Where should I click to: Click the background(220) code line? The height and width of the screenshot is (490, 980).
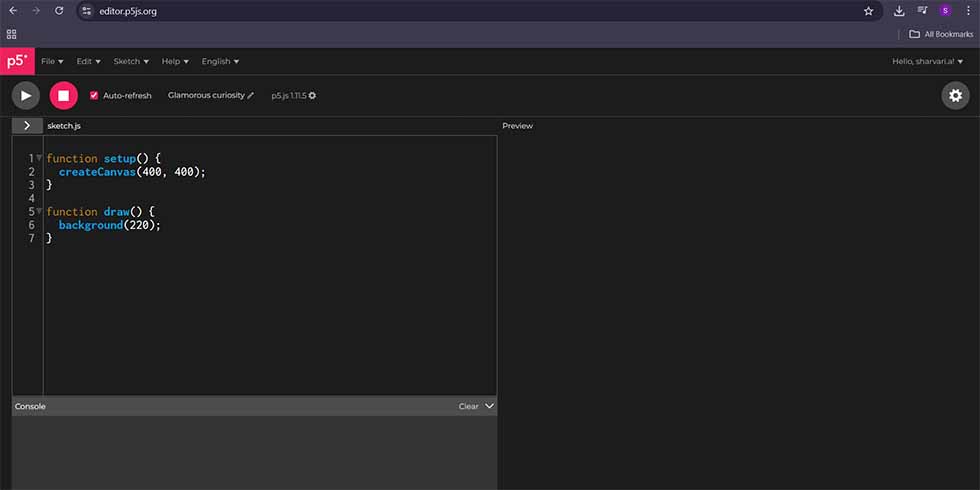pos(109,225)
